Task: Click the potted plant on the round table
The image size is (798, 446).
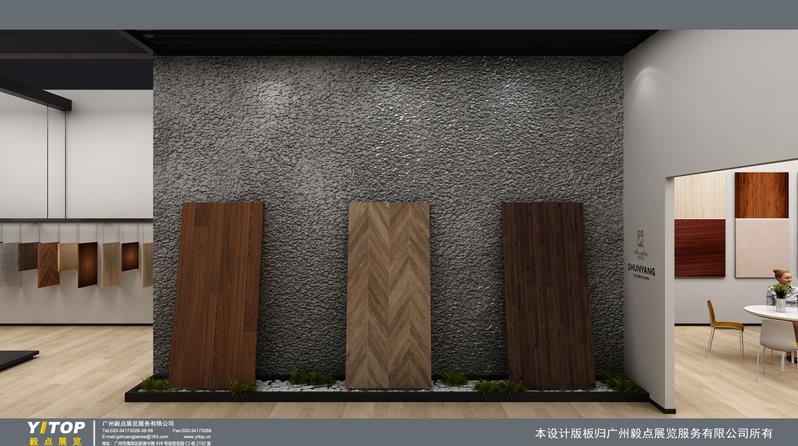Action: point(780,295)
